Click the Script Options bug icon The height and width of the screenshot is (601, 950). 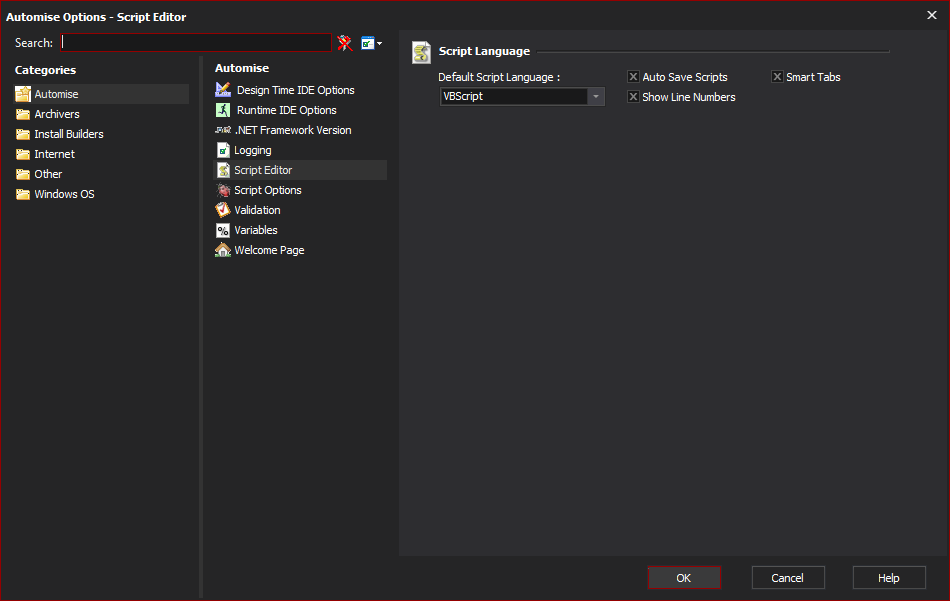[x=223, y=190]
